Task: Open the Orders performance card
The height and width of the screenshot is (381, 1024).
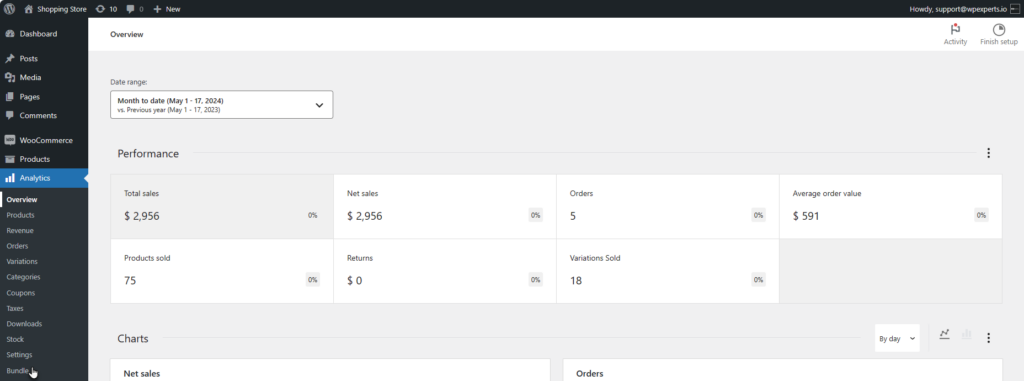Action: point(667,207)
